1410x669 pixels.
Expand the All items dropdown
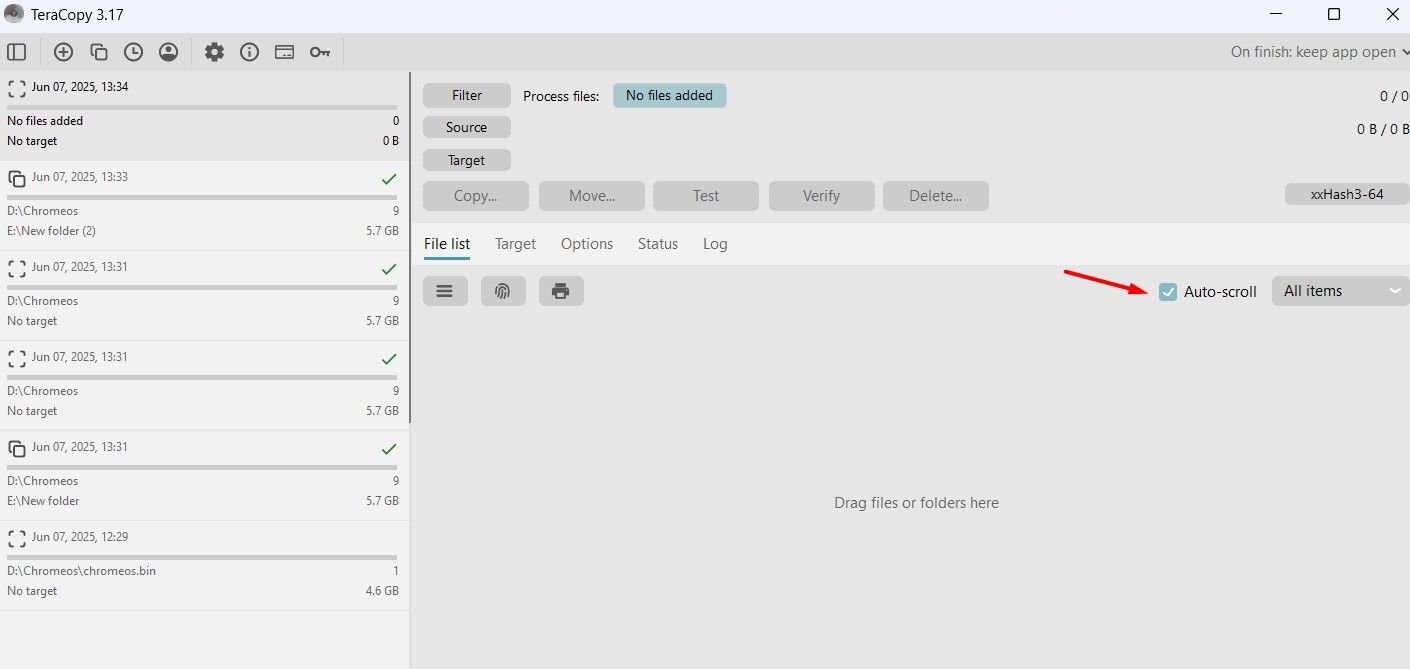pos(1340,291)
